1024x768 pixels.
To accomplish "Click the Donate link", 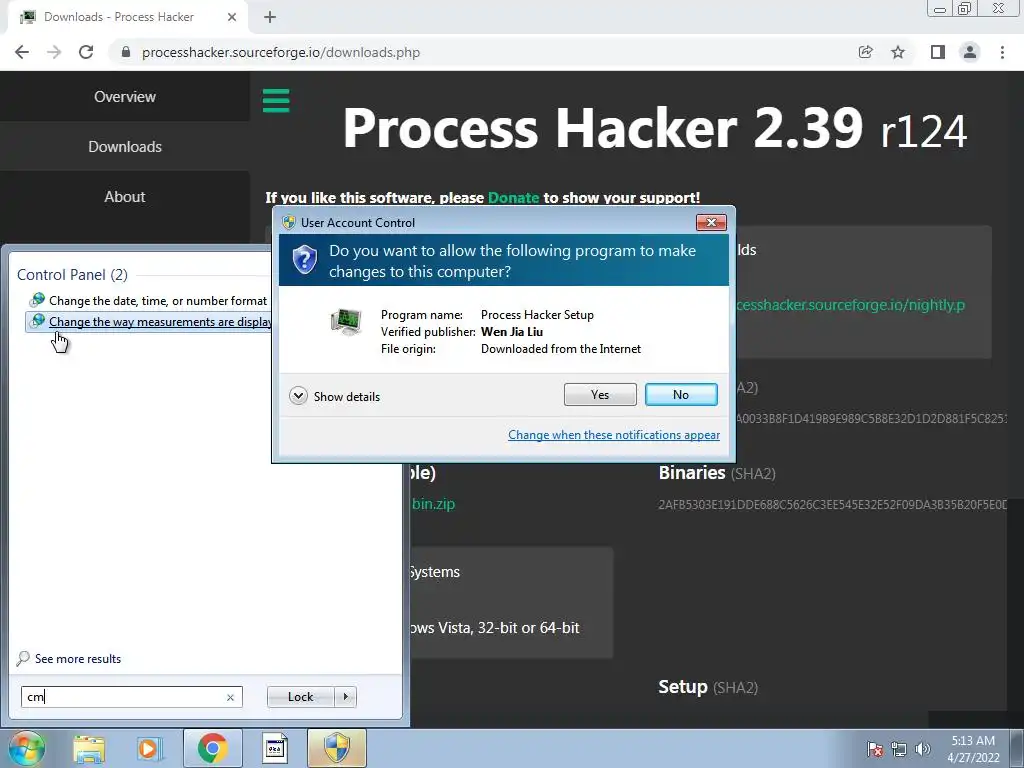I will [513, 197].
